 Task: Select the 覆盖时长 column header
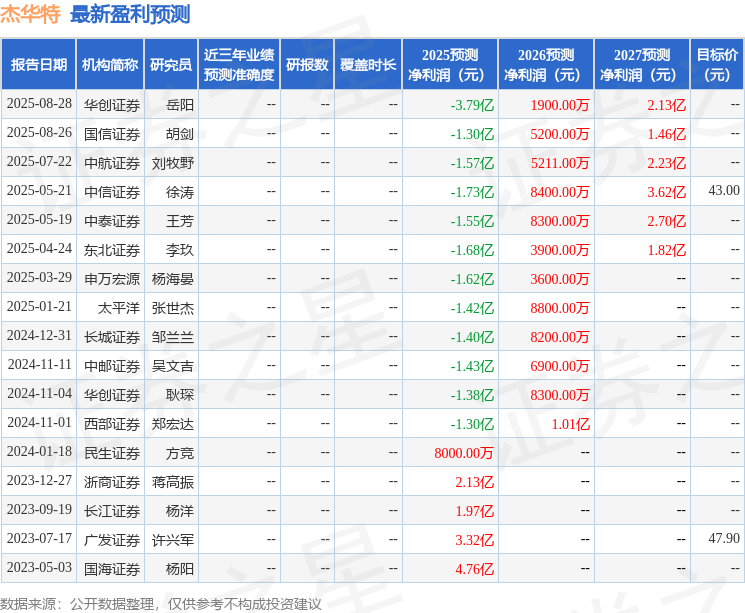click(x=368, y=65)
